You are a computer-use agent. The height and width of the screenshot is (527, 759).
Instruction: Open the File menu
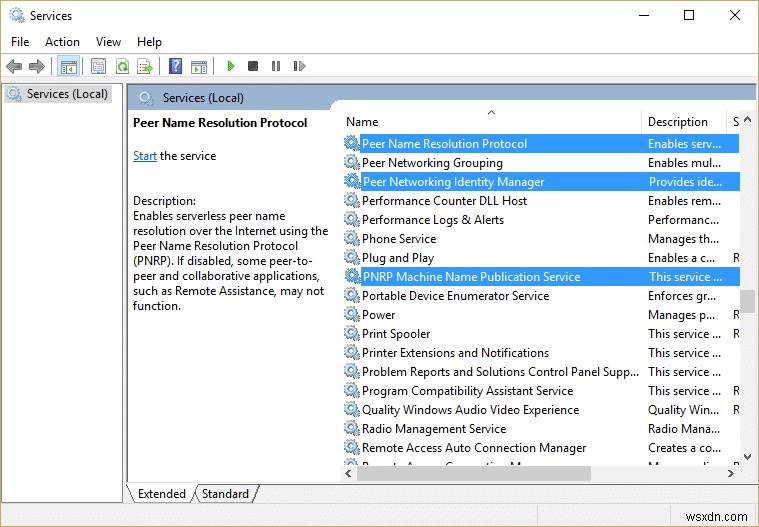pyautogui.click(x=20, y=42)
